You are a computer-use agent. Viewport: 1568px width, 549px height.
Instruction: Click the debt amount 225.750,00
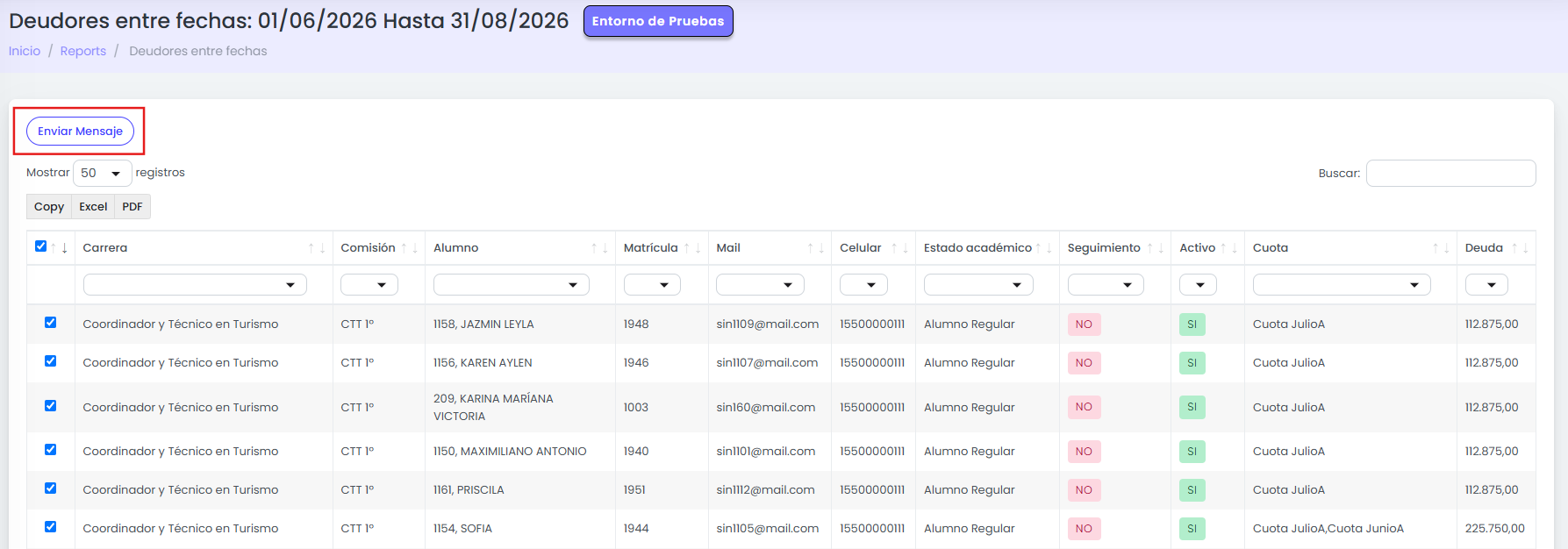coord(1495,529)
